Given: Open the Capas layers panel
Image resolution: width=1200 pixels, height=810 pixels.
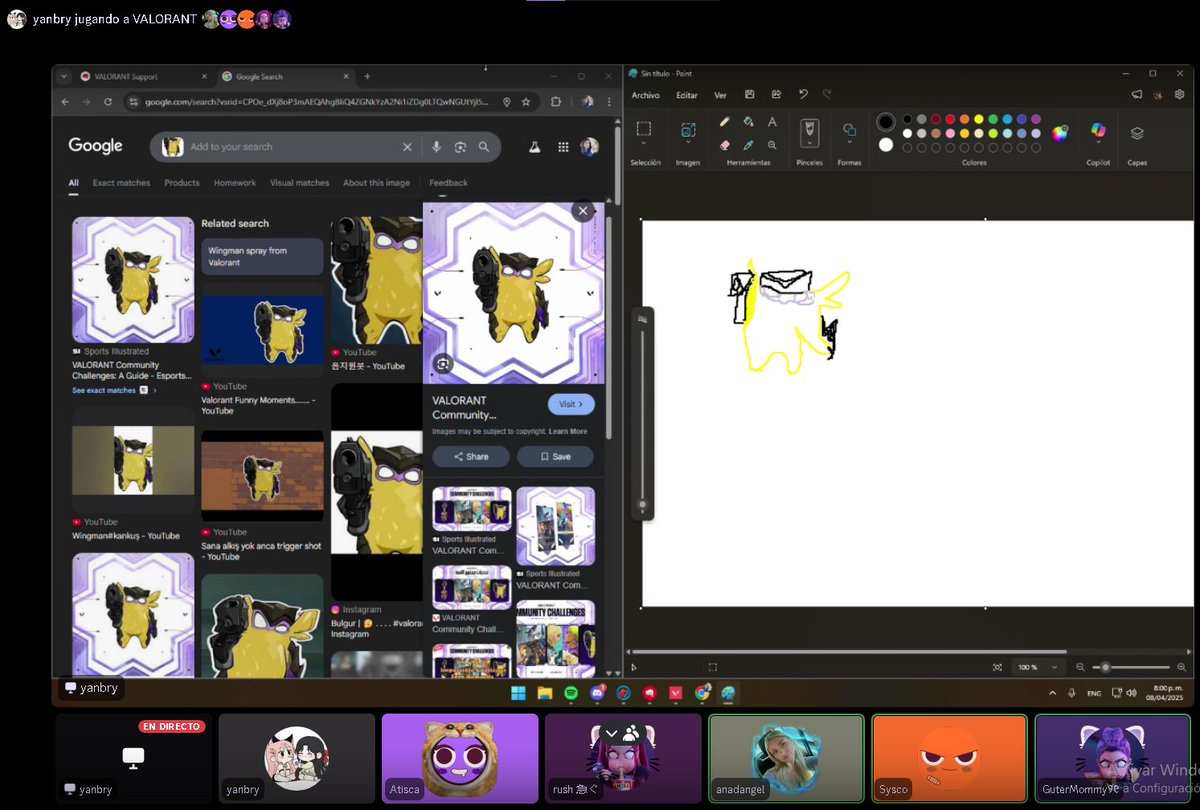Looking at the screenshot, I should [x=1137, y=133].
